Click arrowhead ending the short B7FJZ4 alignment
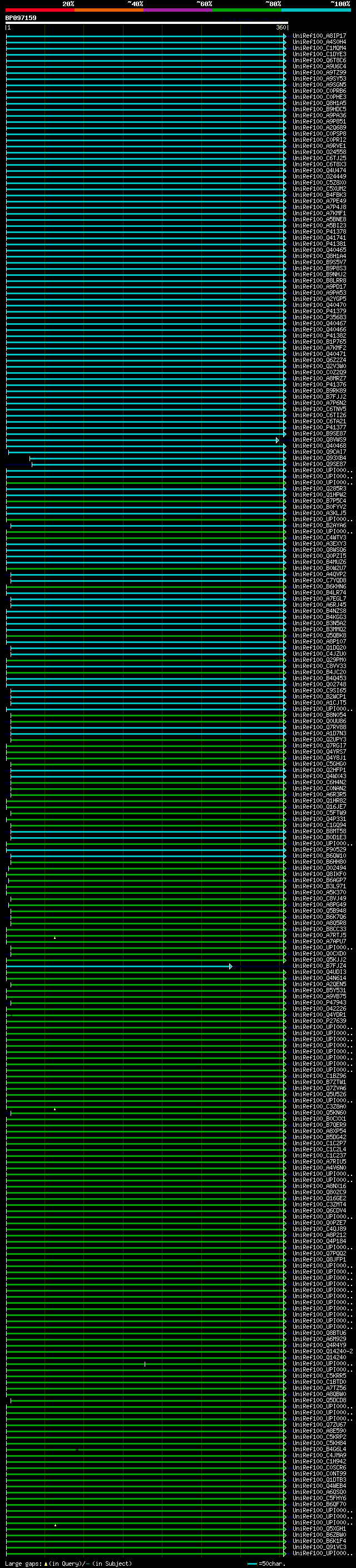 (230, 966)
